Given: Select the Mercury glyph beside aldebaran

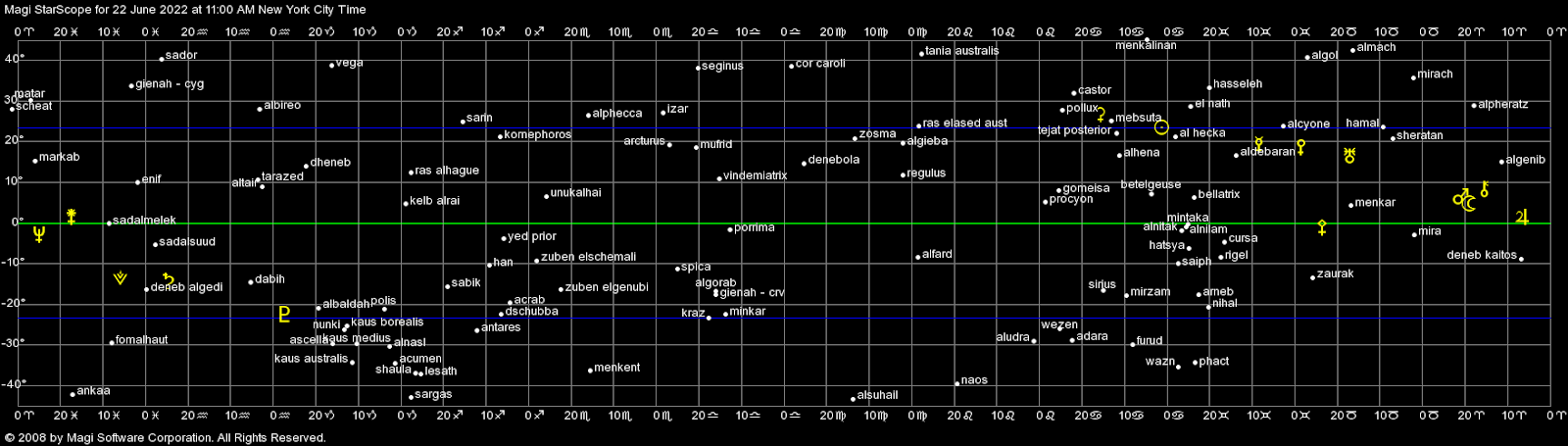Looking at the screenshot, I should pos(1258,145).
